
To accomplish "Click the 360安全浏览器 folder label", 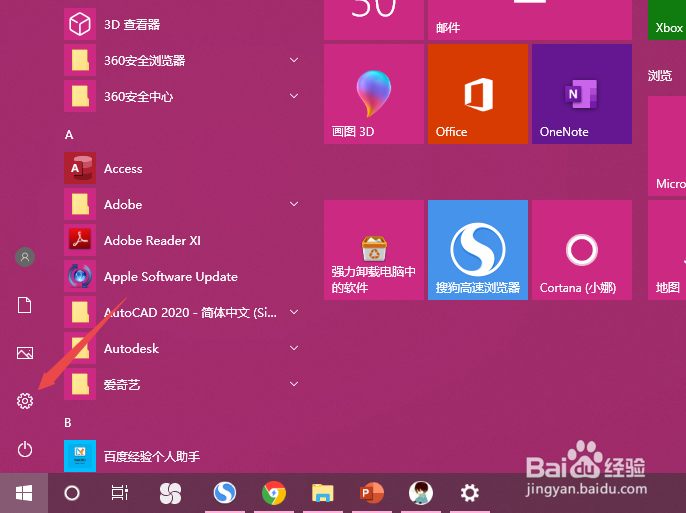I will (x=144, y=60).
